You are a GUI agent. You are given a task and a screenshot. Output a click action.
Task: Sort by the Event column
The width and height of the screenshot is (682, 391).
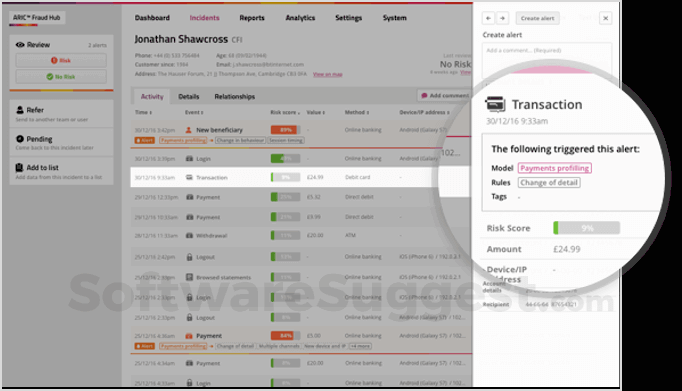(x=194, y=112)
